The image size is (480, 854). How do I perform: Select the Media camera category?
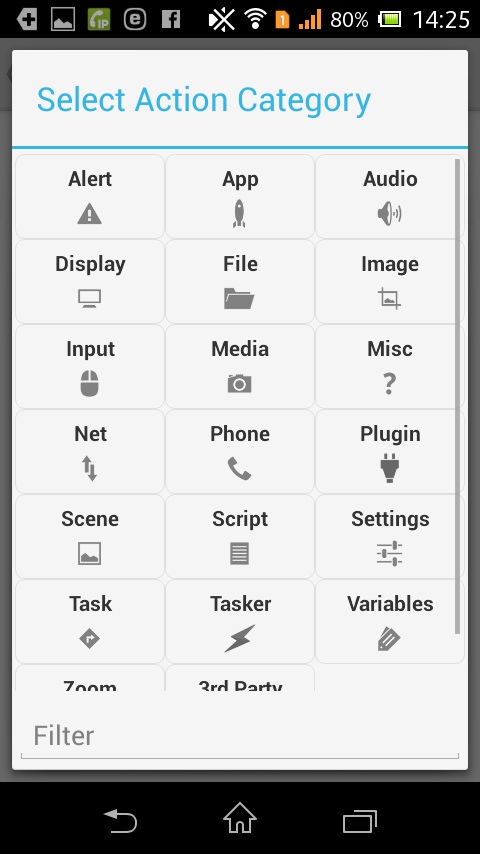click(240, 367)
